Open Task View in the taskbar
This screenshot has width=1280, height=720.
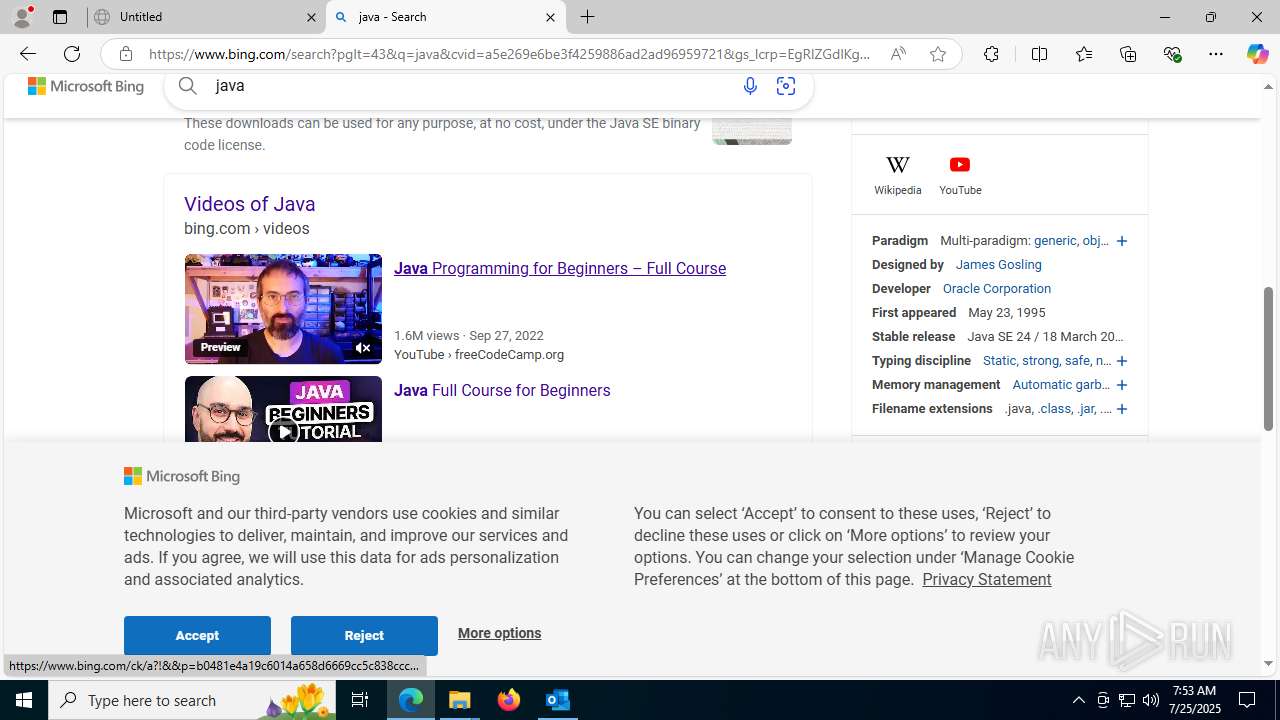pyautogui.click(x=360, y=700)
